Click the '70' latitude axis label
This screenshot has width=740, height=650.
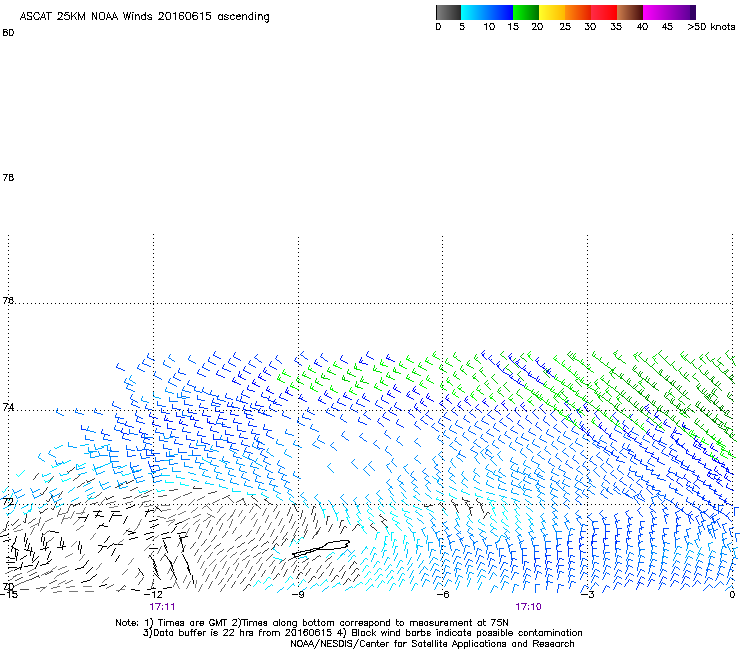click(8, 587)
